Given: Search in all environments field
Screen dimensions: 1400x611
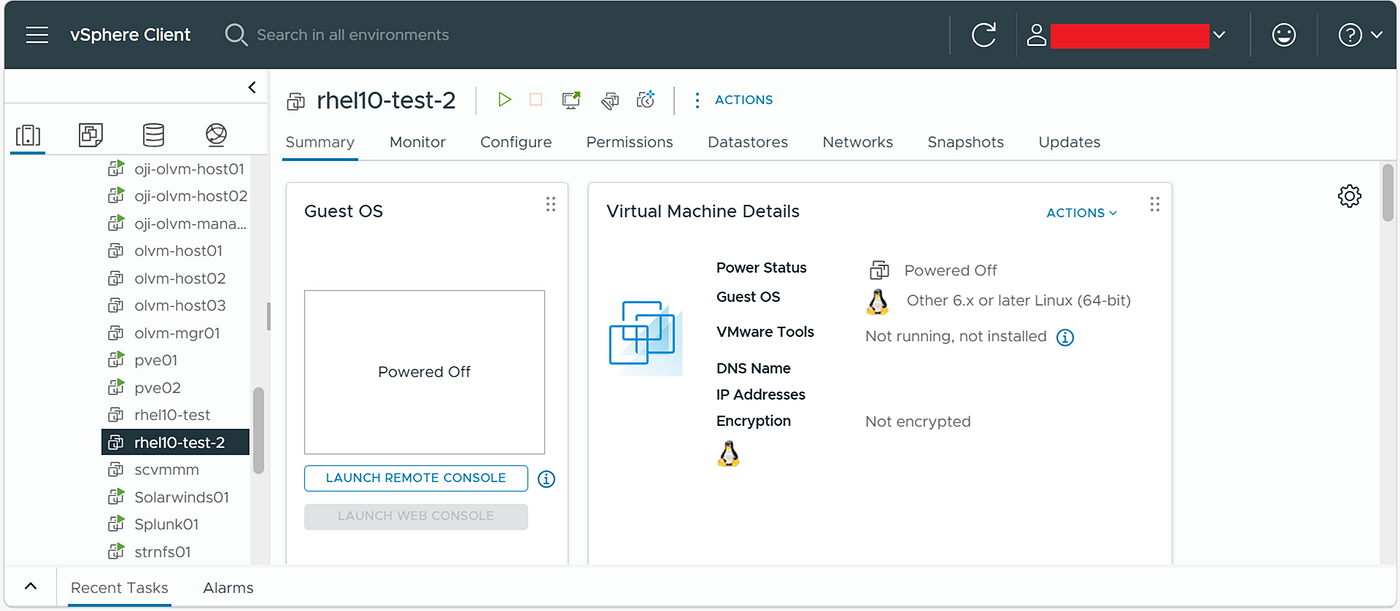Looking at the screenshot, I should tap(352, 35).
